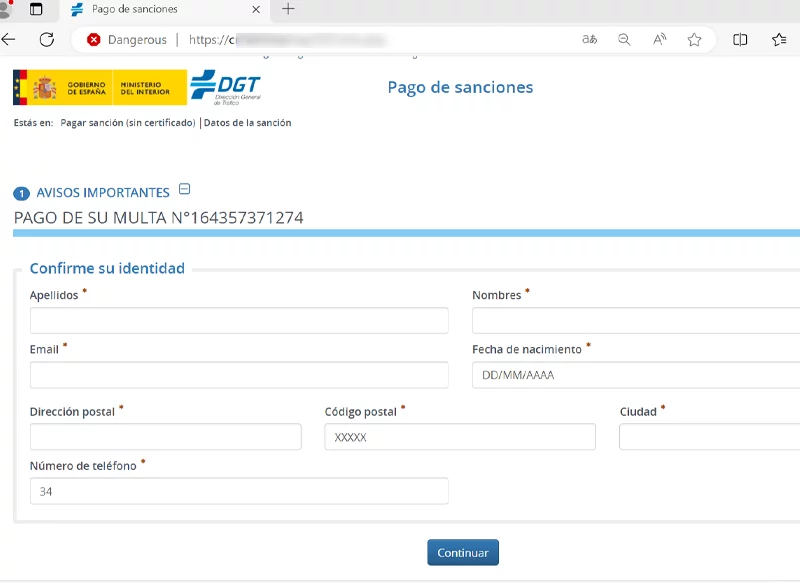Click the browser back arrow
The height and width of the screenshot is (583, 800).
click(9, 40)
